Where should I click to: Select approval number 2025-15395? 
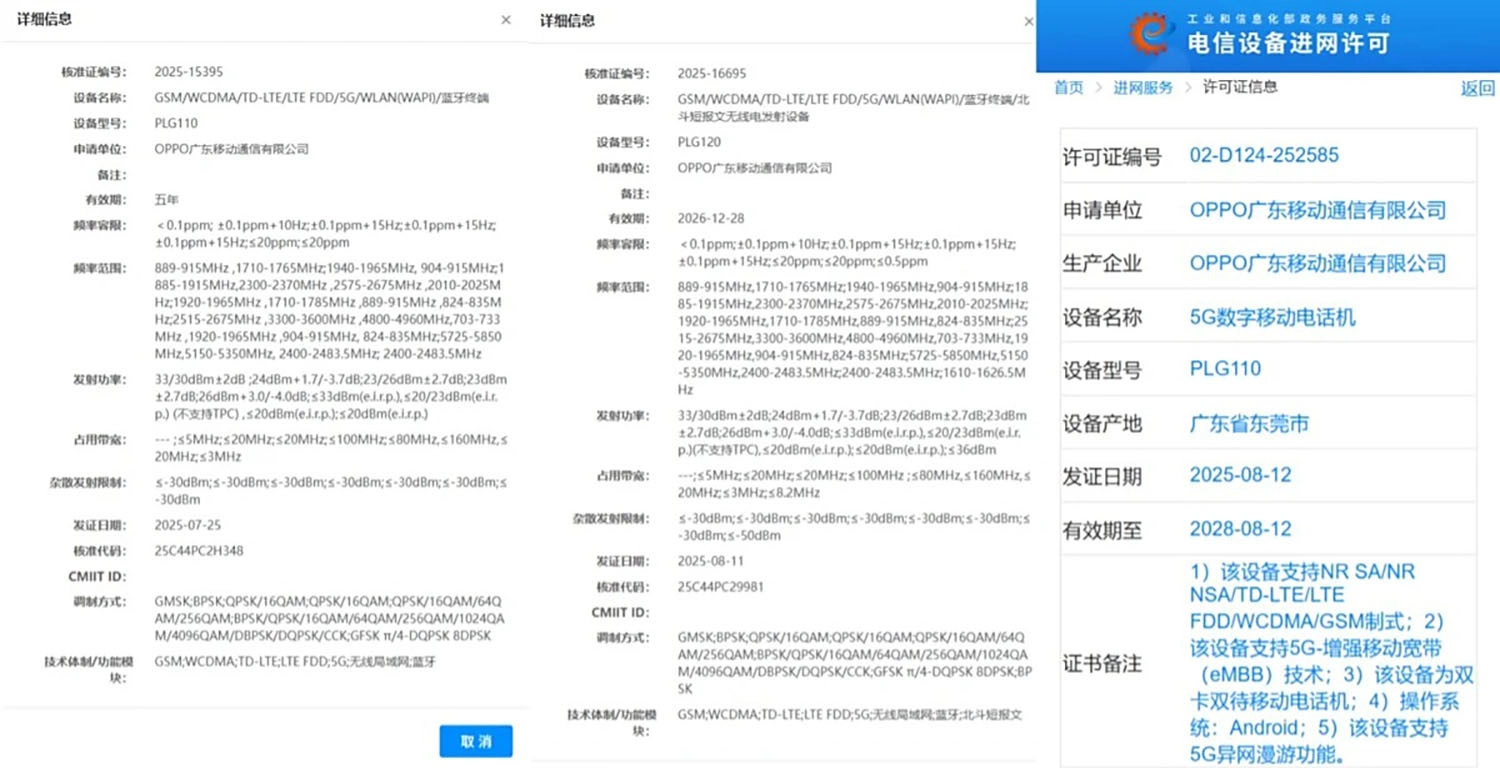[x=188, y=72]
